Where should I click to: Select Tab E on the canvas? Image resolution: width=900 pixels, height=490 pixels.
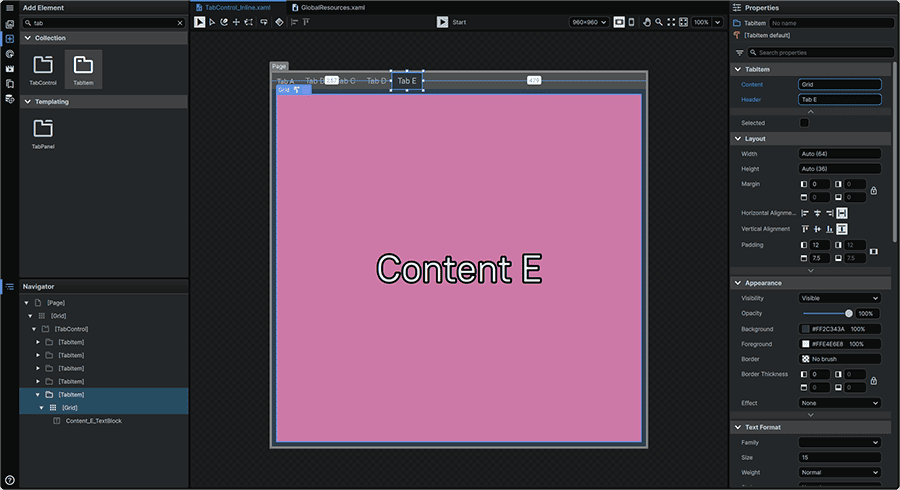(407, 81)
